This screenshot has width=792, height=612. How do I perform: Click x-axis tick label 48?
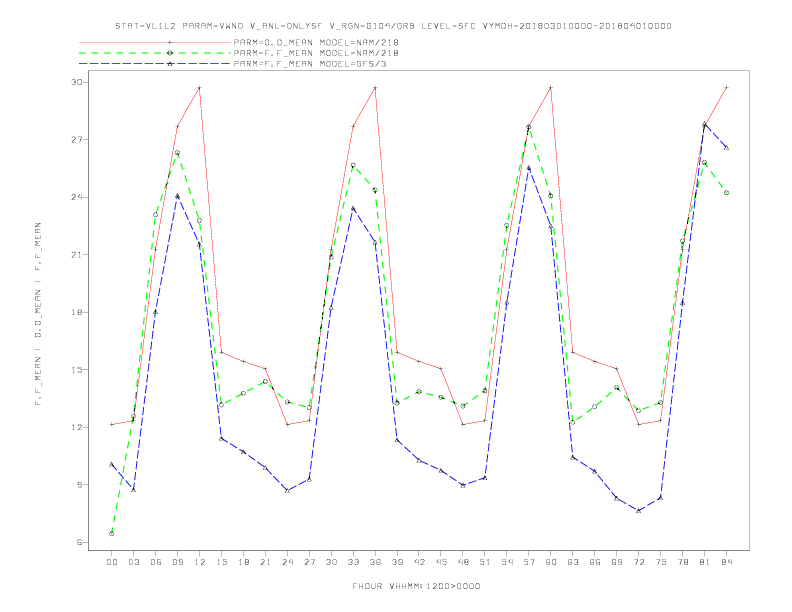pos(463,562)
